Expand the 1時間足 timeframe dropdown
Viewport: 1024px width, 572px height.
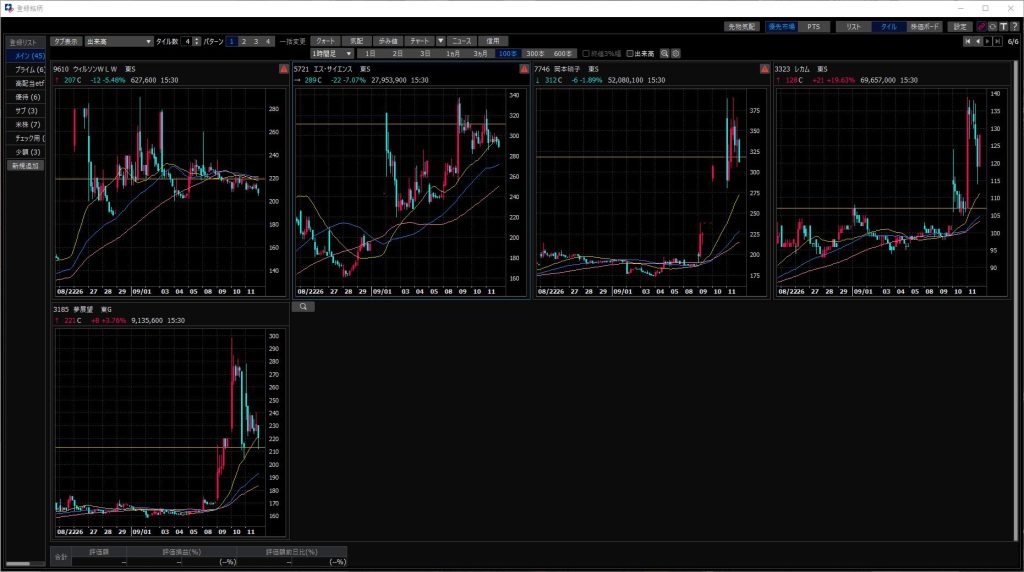click(333, 53)
